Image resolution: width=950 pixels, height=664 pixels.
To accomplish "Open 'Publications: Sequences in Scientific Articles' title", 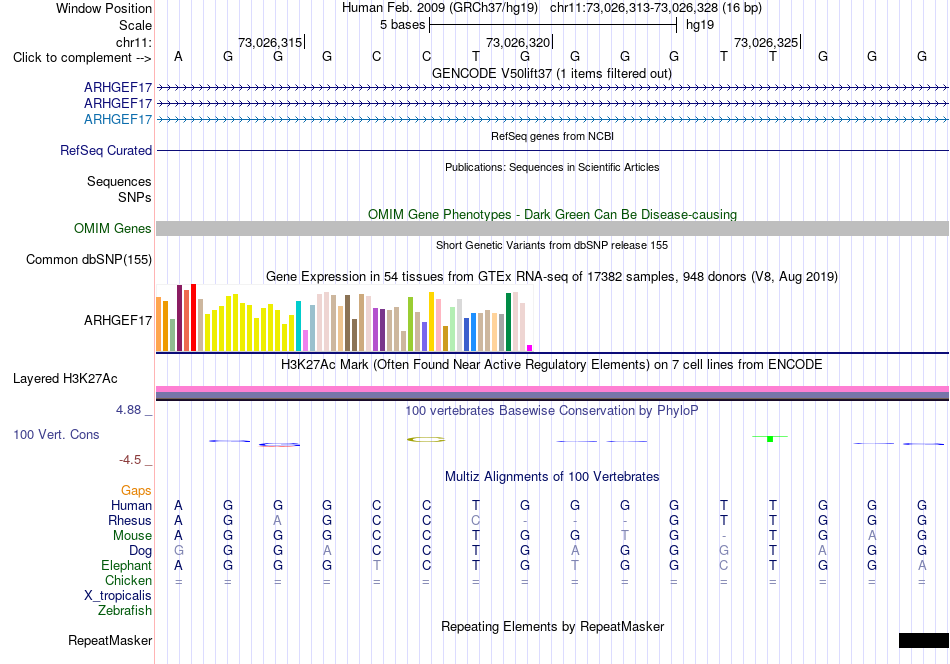I will tap(552, 167).
